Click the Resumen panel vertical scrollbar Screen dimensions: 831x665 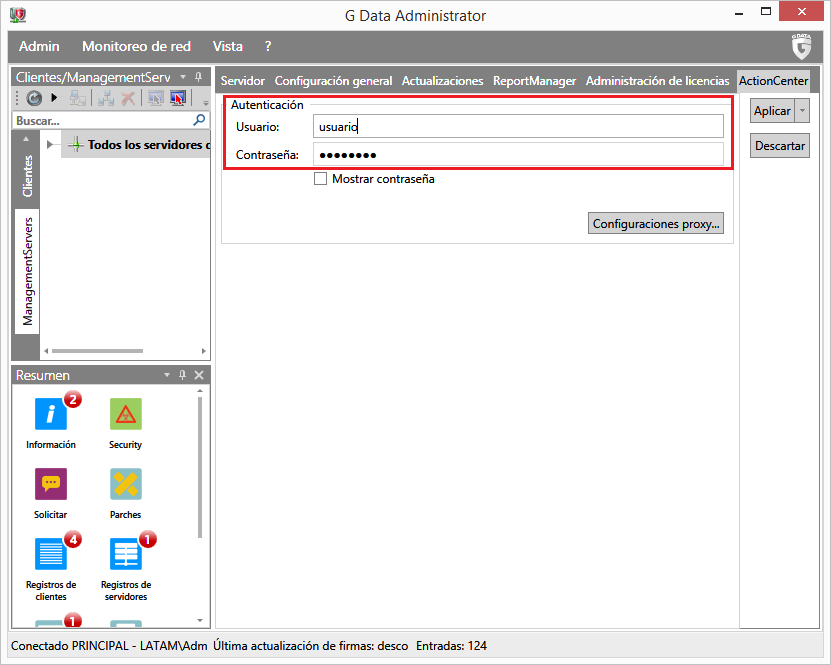click(200, 470)
